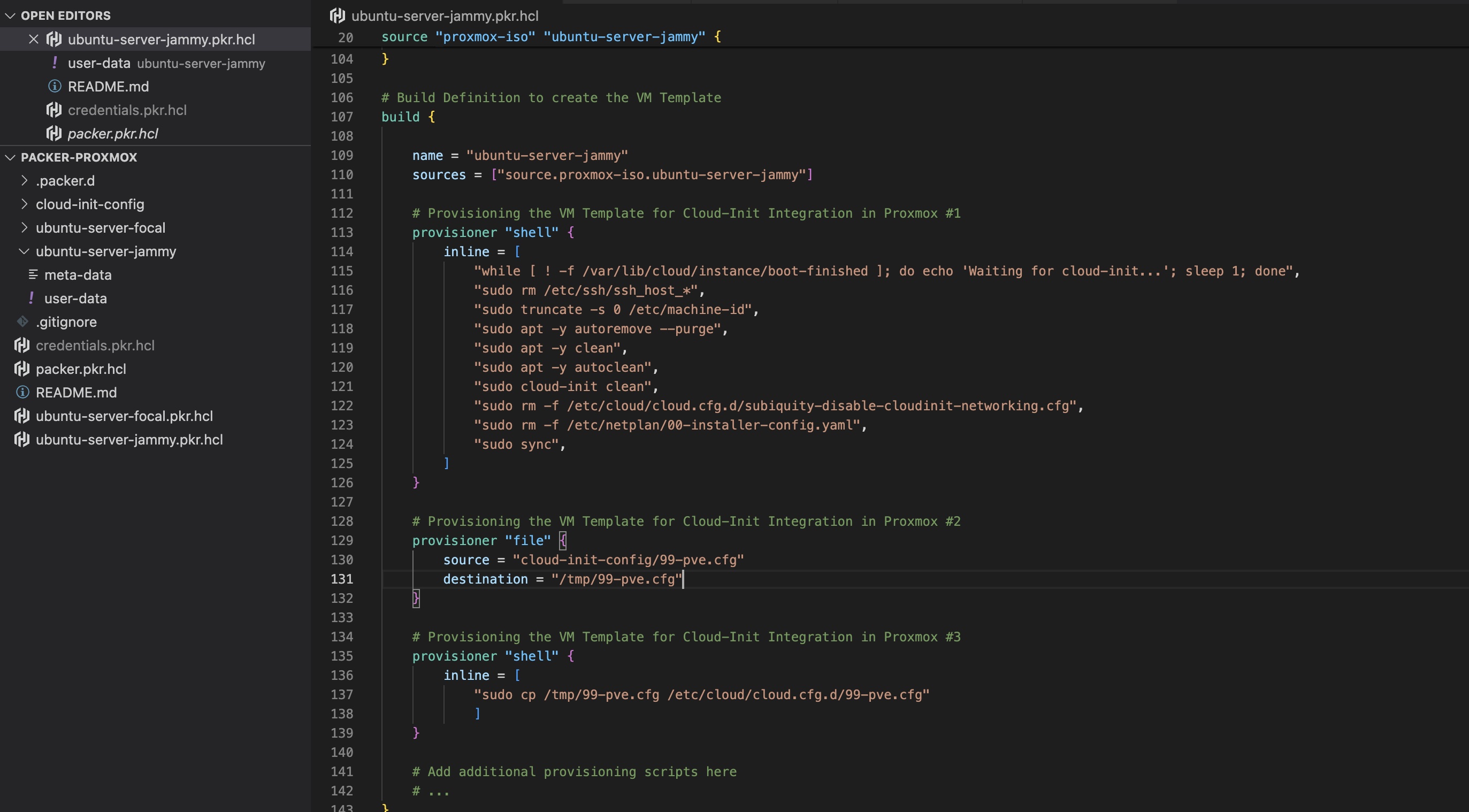1469x812 pixels.
Task: Click HCL icon beside ubuntu-server-focal.pkr.hcl
Action: (x=22, y=416)
